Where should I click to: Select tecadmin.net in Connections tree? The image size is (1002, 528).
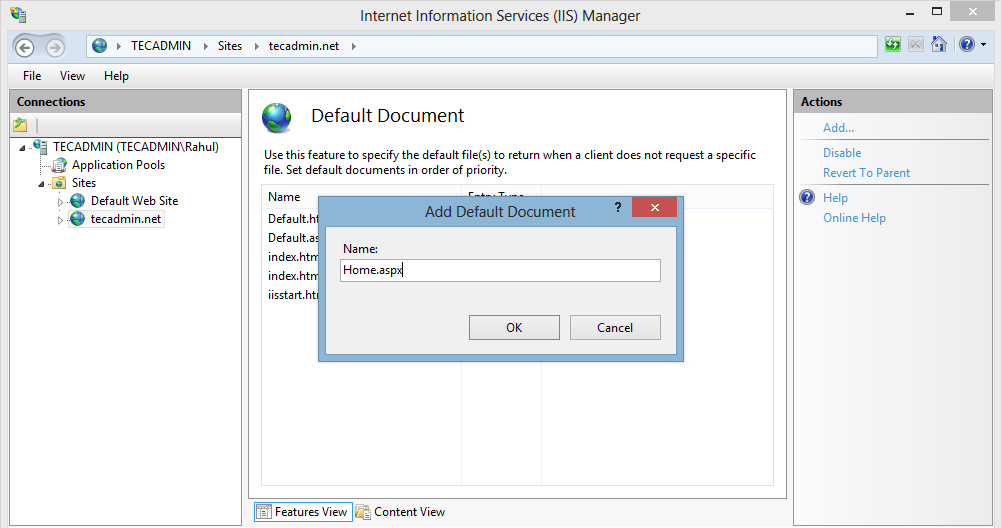[x=126, y=219]
